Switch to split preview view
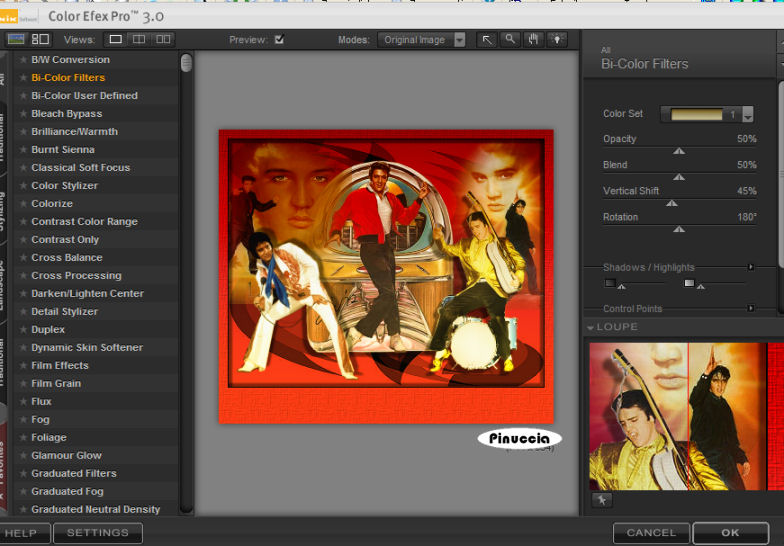The height and width of the screenshot is (546, 784). click(x=139, y=39)
